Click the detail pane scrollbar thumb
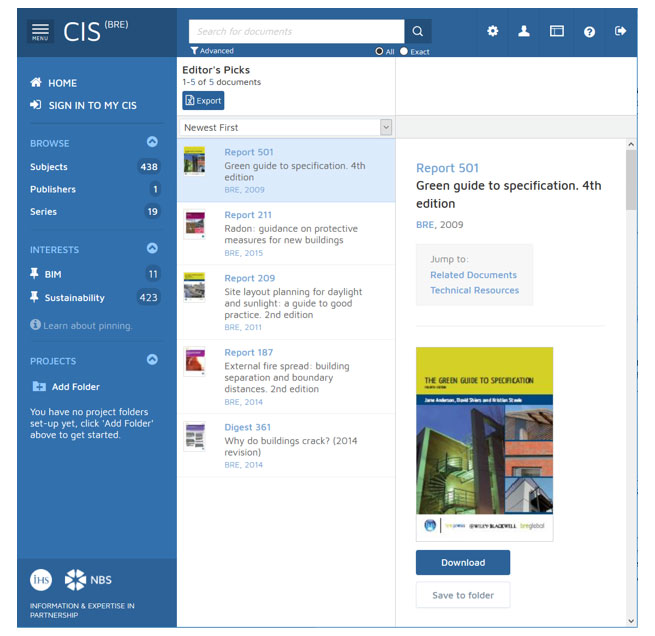This screenshot has width=655, height=636. 631,180
